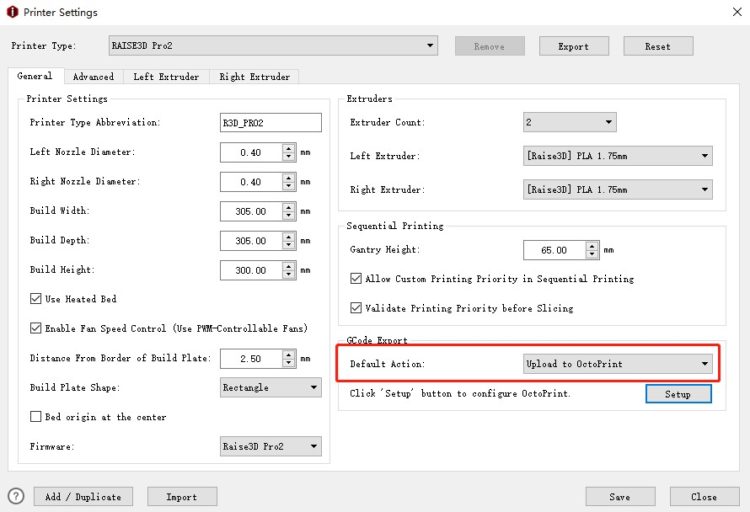Viewport: 750px width, 512px height.
Task: Click the 'Default Action:' label
Action: (387, 364)
